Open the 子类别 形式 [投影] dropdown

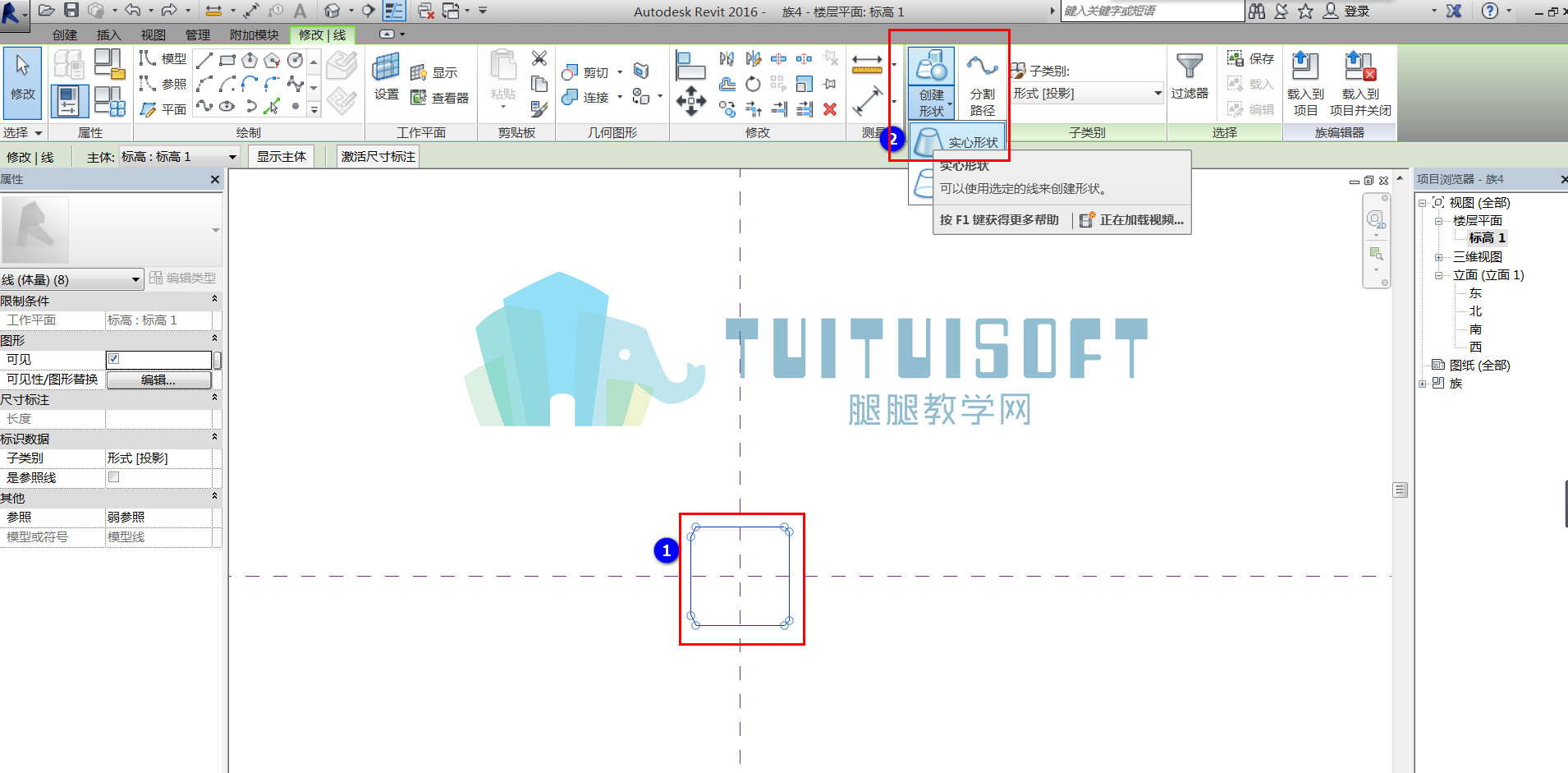tap(1087, 94)
